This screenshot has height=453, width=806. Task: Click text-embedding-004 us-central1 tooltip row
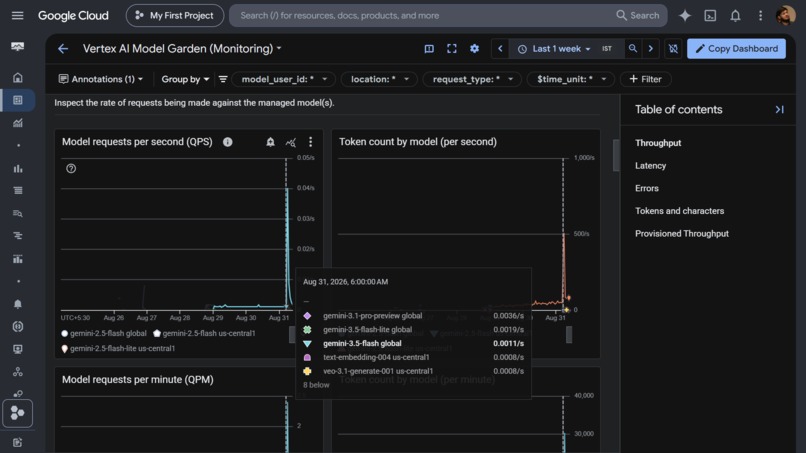point(413,357)
